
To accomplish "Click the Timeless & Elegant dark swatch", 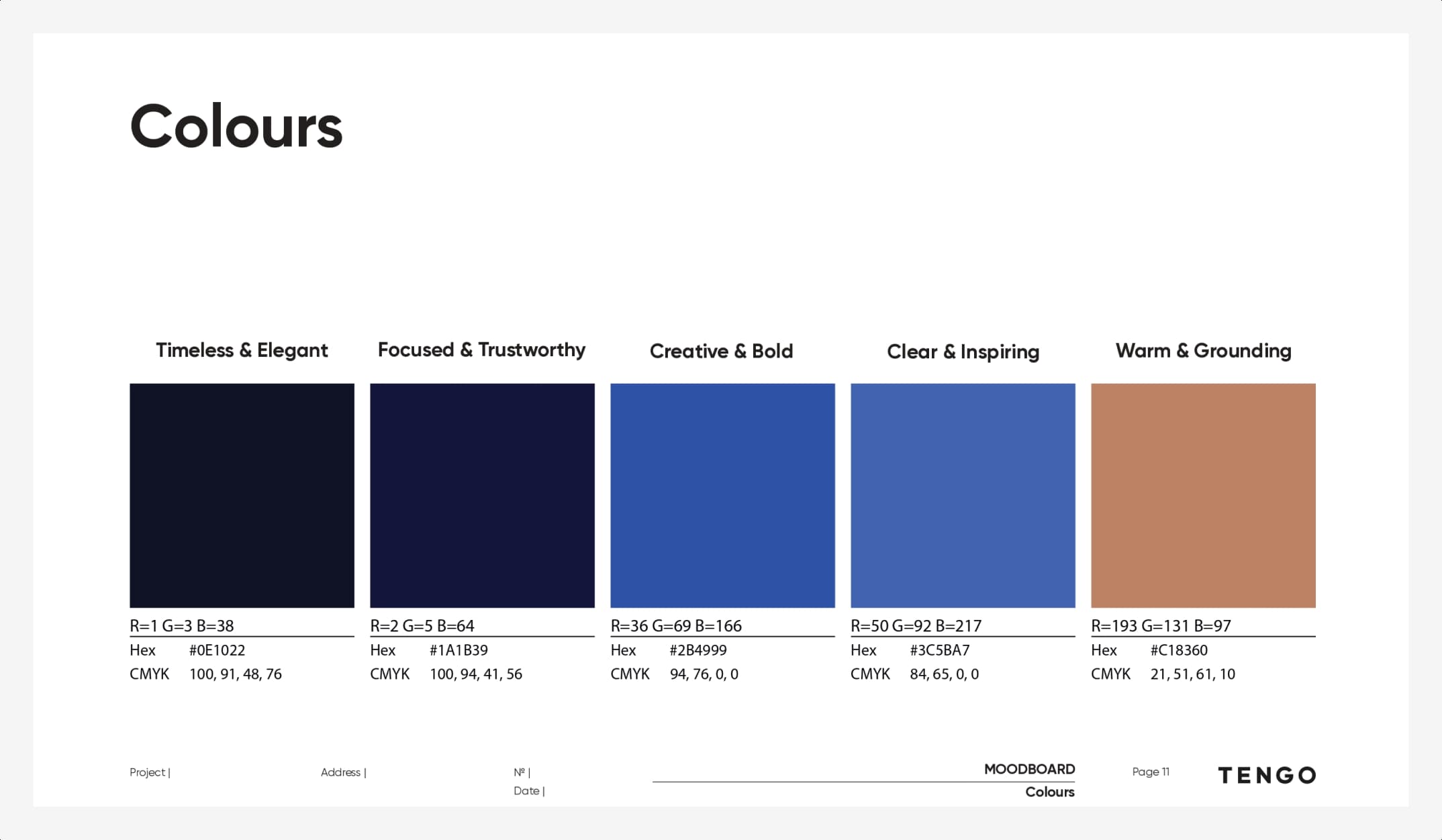I will pos(242,495).
